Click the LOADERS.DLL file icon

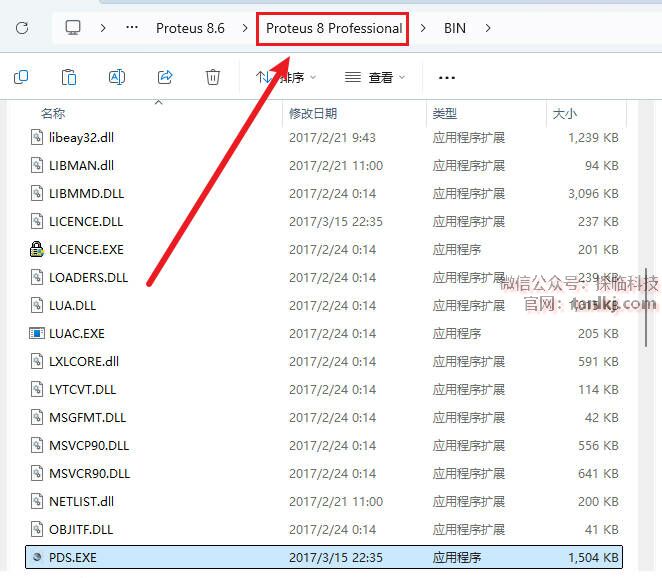click(37, 277)
